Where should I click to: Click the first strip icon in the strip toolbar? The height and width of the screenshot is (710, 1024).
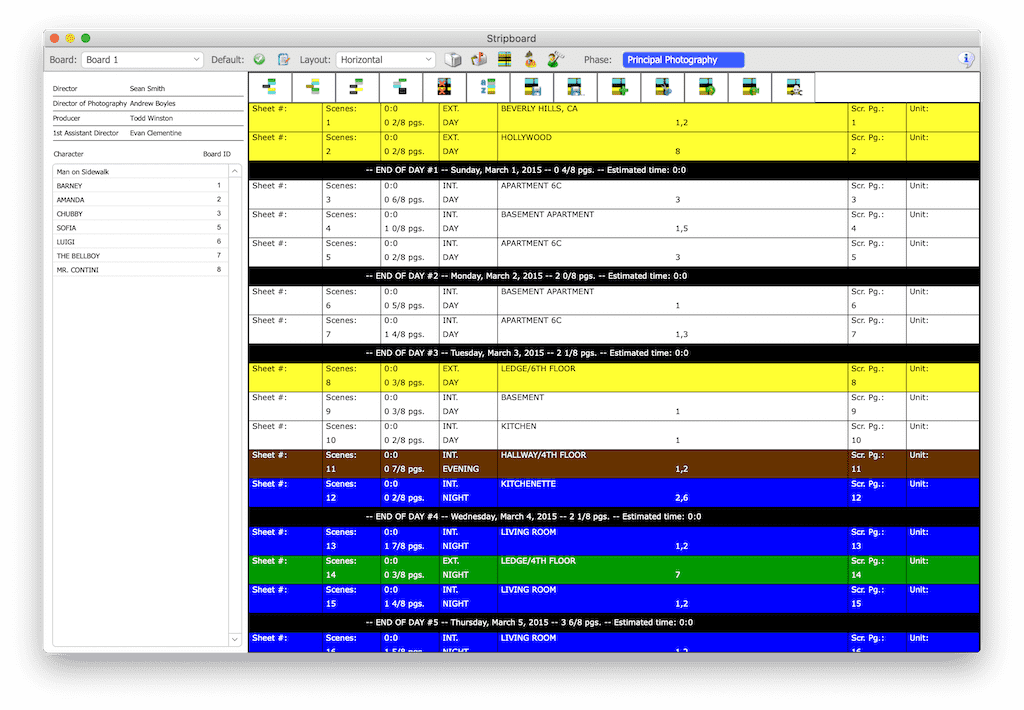click(269, 88)
